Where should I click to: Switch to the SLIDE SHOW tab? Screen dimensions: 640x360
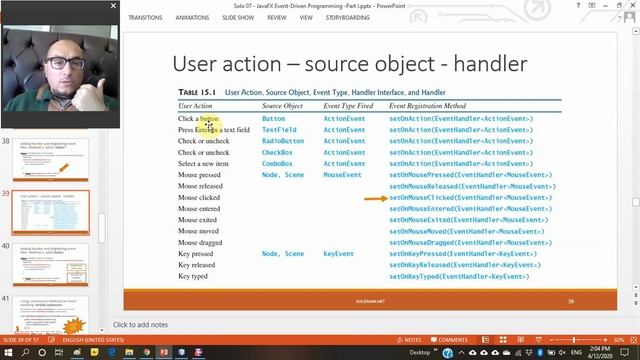click(x=238, y=18)
